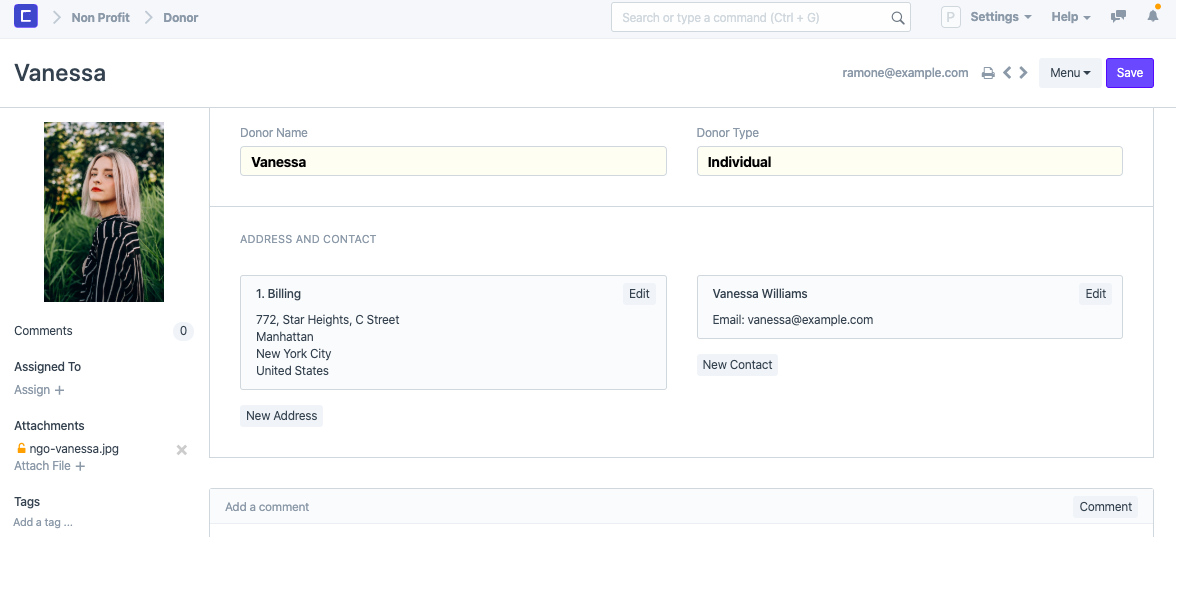The height and width of the screenshot is (611, 1187).
Task: Create a New Address
Action: tap(282, 416)
